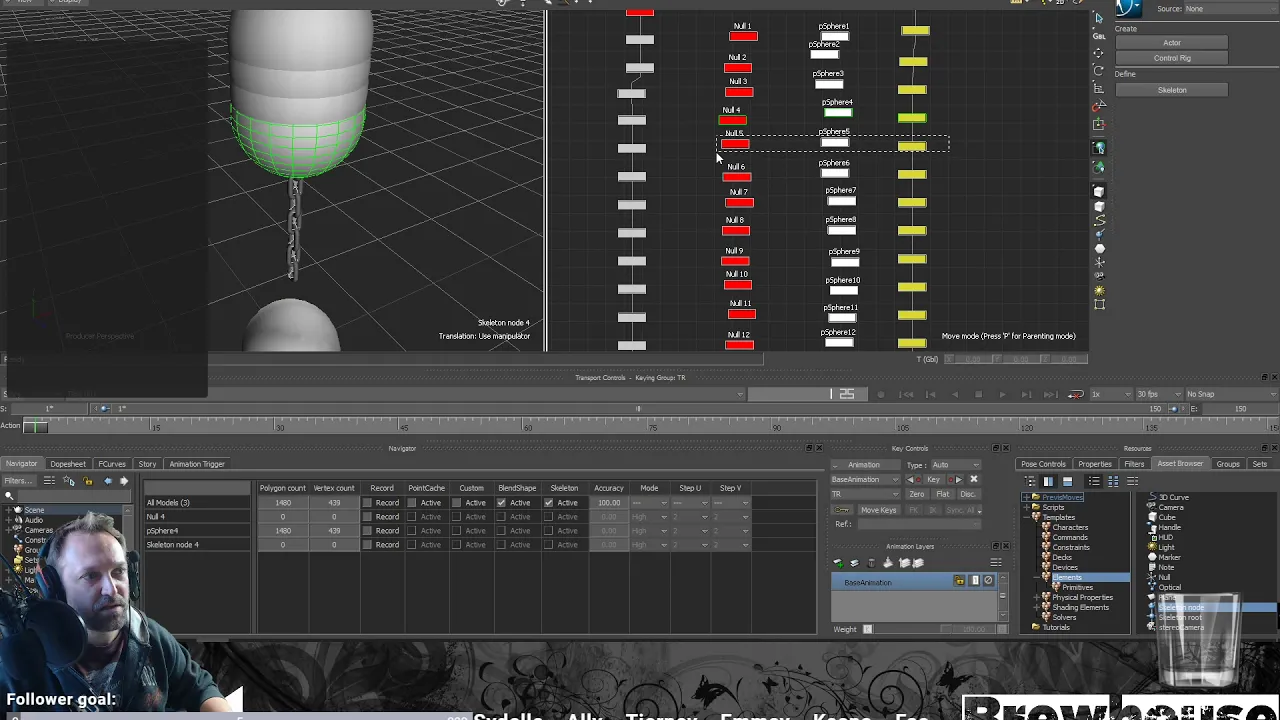The height and width of the screenshot is (720, 1280).
Task: Click Navigator forward arrow
Action: point(124,481)
